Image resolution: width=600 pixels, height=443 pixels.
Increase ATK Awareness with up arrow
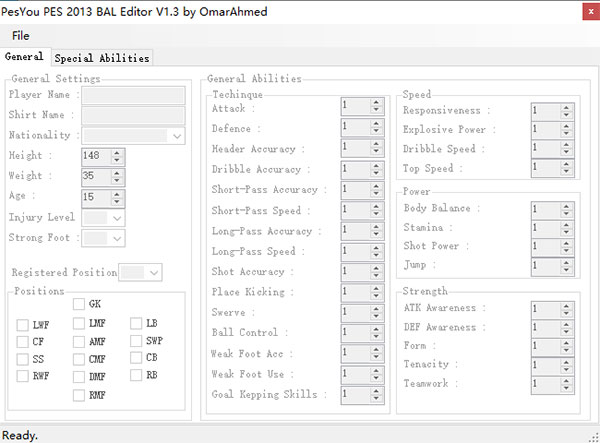[x=566, y=305]
